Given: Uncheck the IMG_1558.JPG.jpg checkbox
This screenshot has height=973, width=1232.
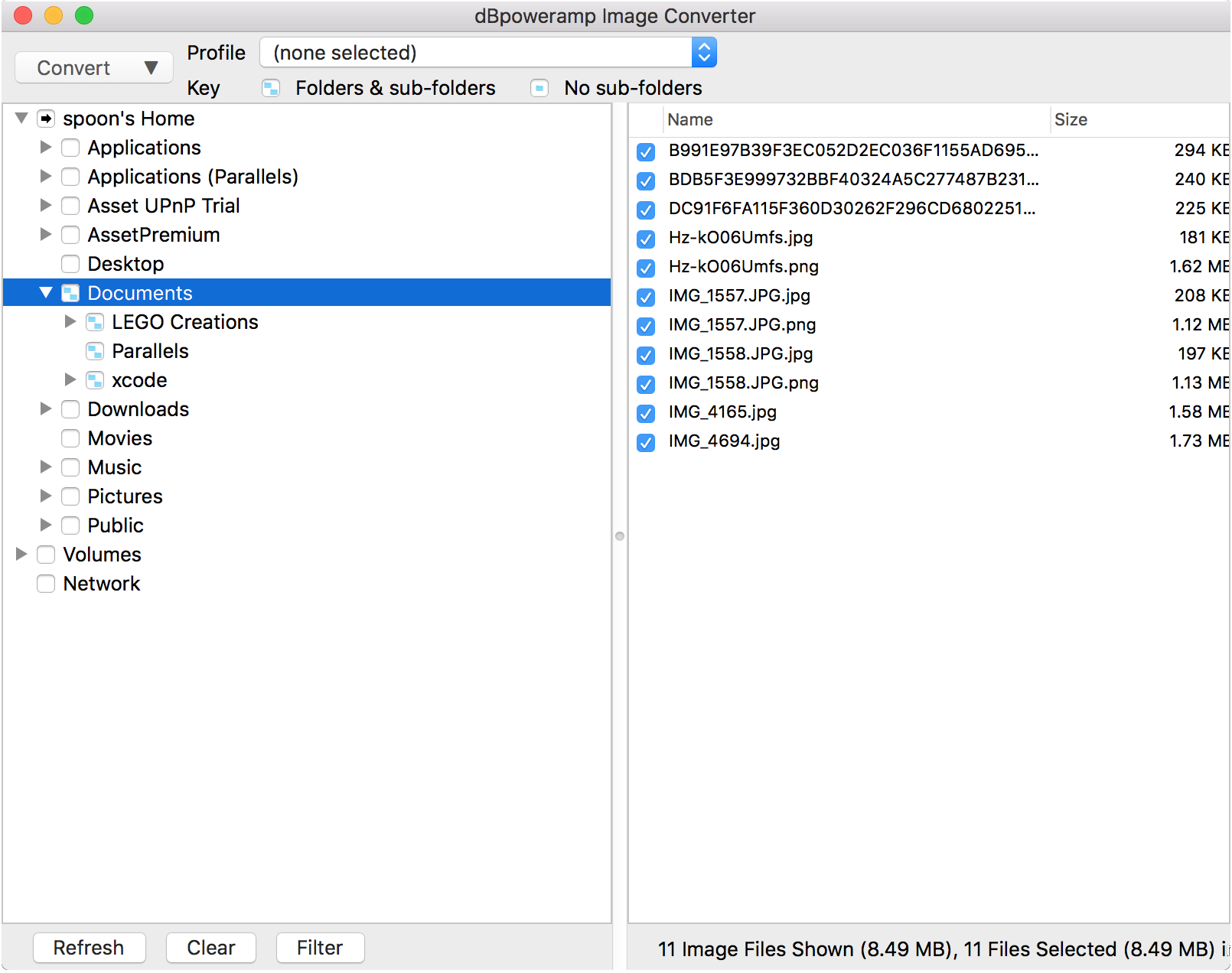Looking at the screenshot, I should click(x=646, y=355).
